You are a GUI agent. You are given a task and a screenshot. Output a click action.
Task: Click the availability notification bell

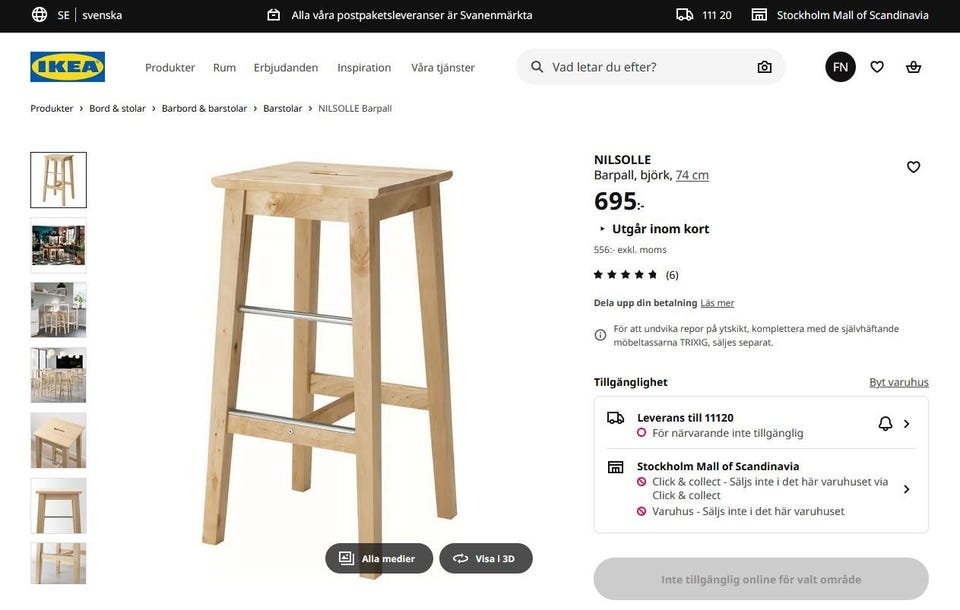click(885, 423)
